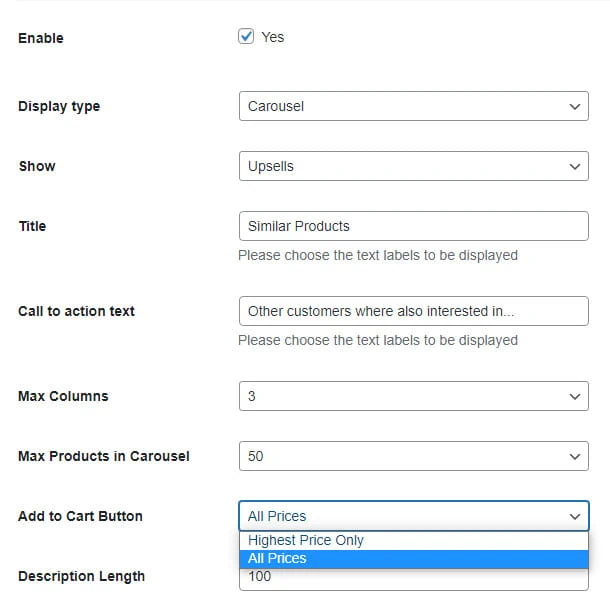Image resolution: width=610 pixels, height=602 pixels.
Task: Click the Title setting label
Action: click(x=32, y=226)
